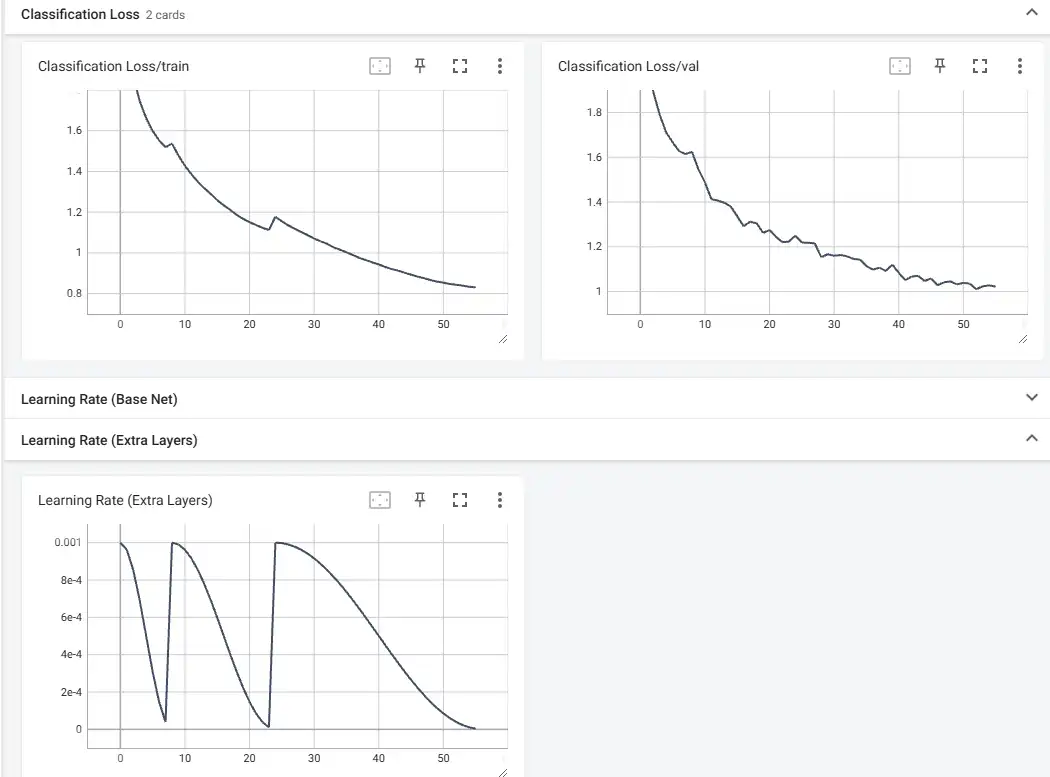The height and width of the screenshot is (777, 1050).
Task: Open three-dot menu on Learning Rate (Extra Layers) card
Action: pos(500,500)
